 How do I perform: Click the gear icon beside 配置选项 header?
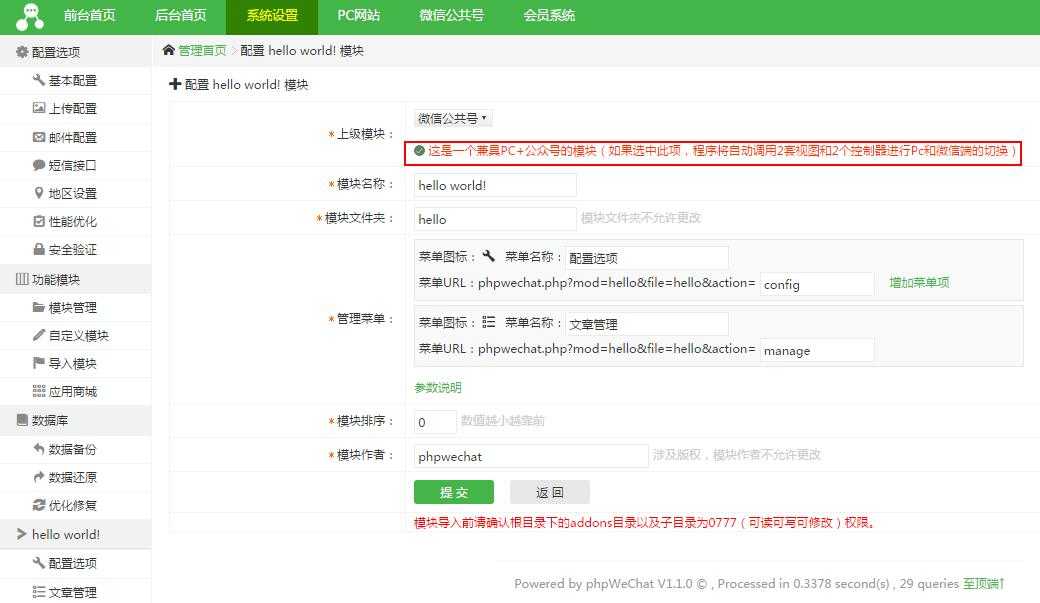coord(22,52)
